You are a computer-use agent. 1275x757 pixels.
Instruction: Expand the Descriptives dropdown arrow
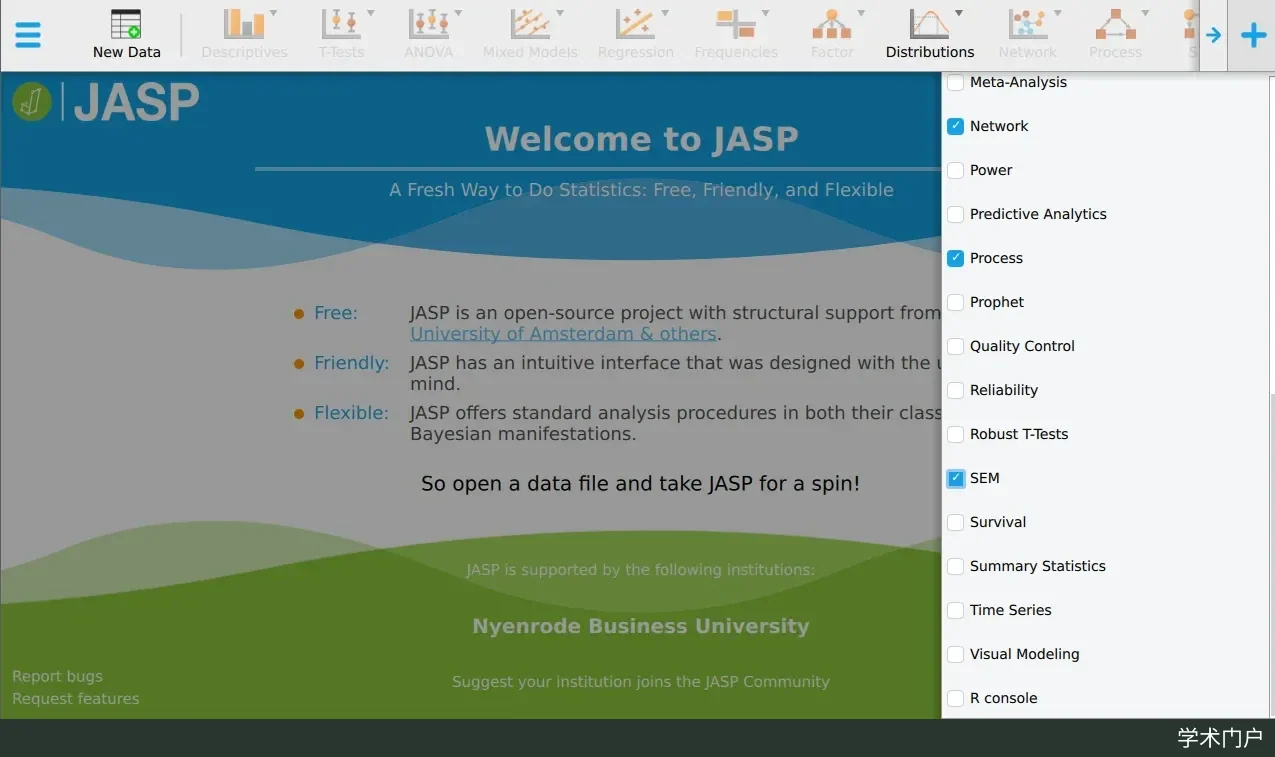pos(274,14)
